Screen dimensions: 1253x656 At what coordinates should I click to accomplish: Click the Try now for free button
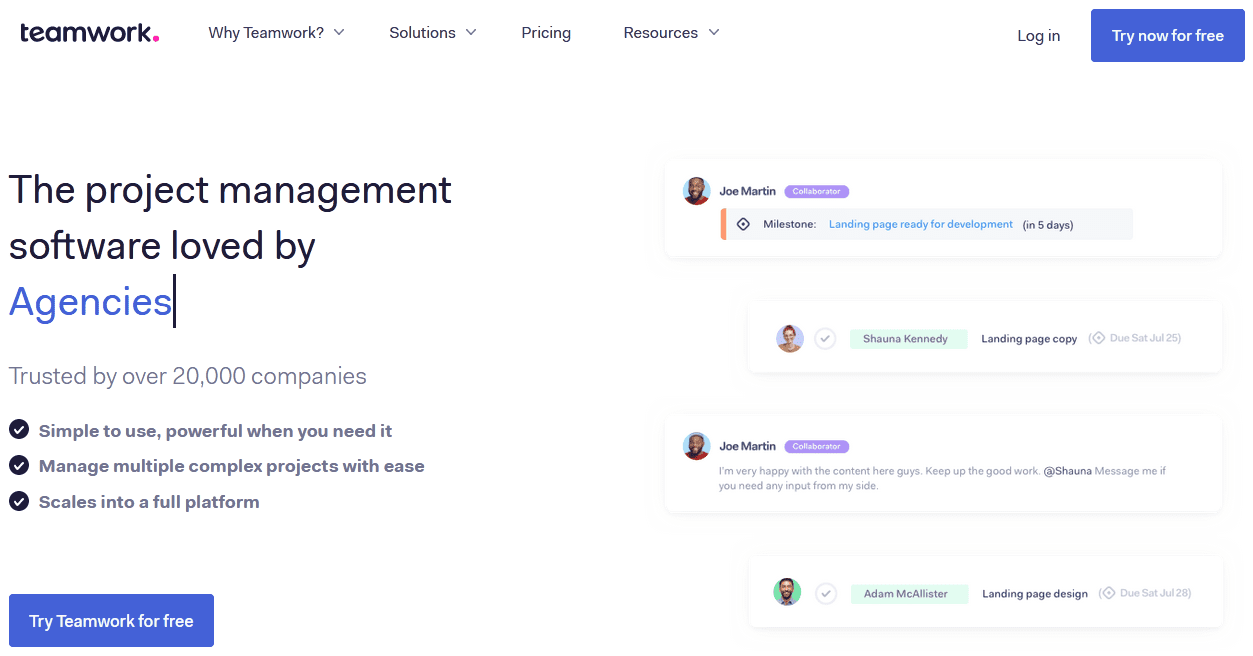pos(1167,35)
